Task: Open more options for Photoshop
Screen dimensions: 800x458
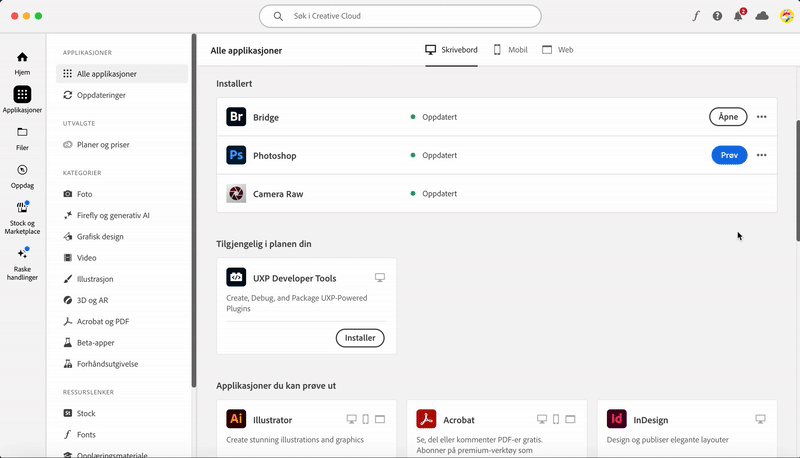Action: point(761,155)
